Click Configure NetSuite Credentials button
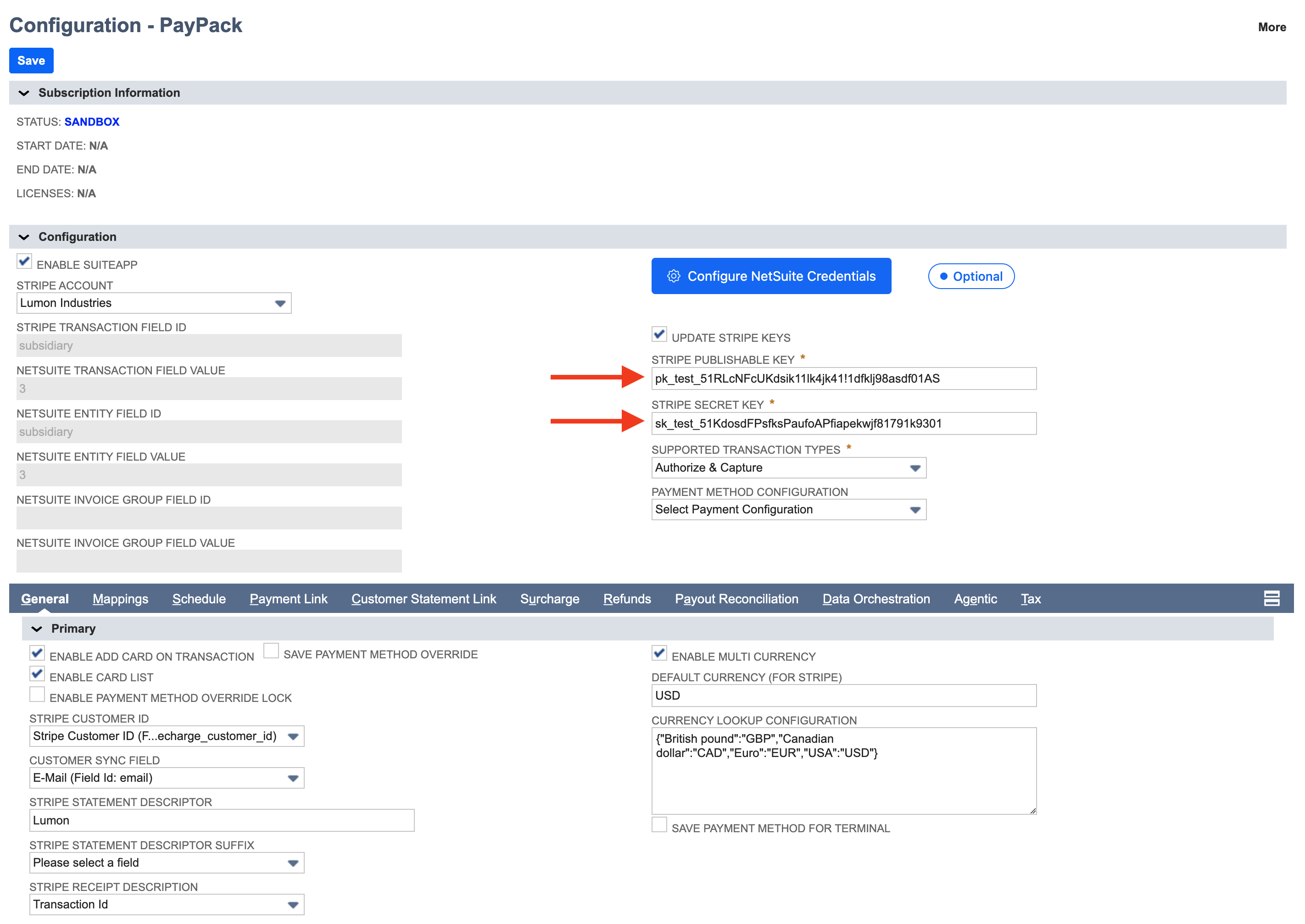Viewport: 1305px width, 924px height. [x=771, y=276]
